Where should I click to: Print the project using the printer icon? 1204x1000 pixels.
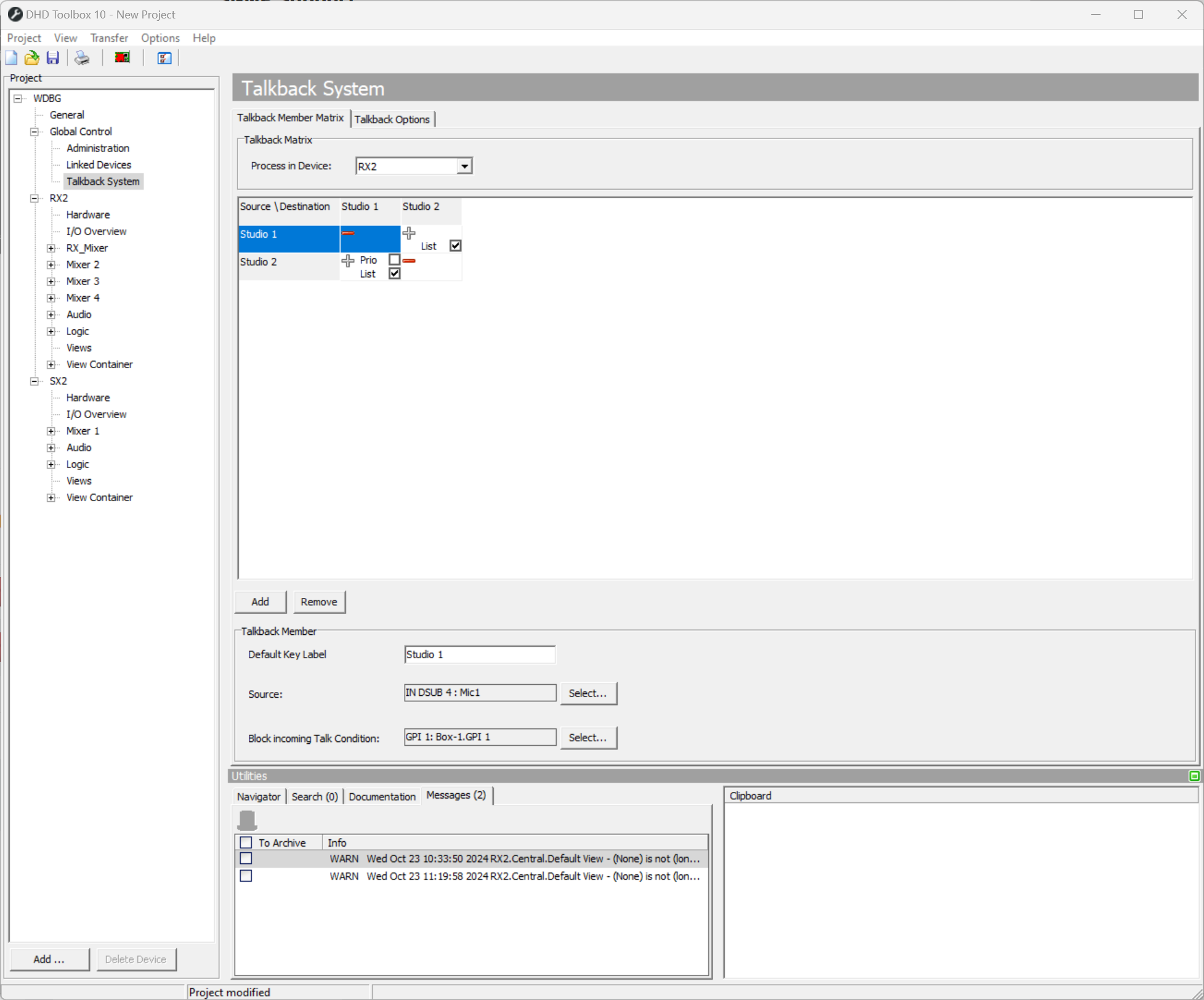(x=81, y=57)
